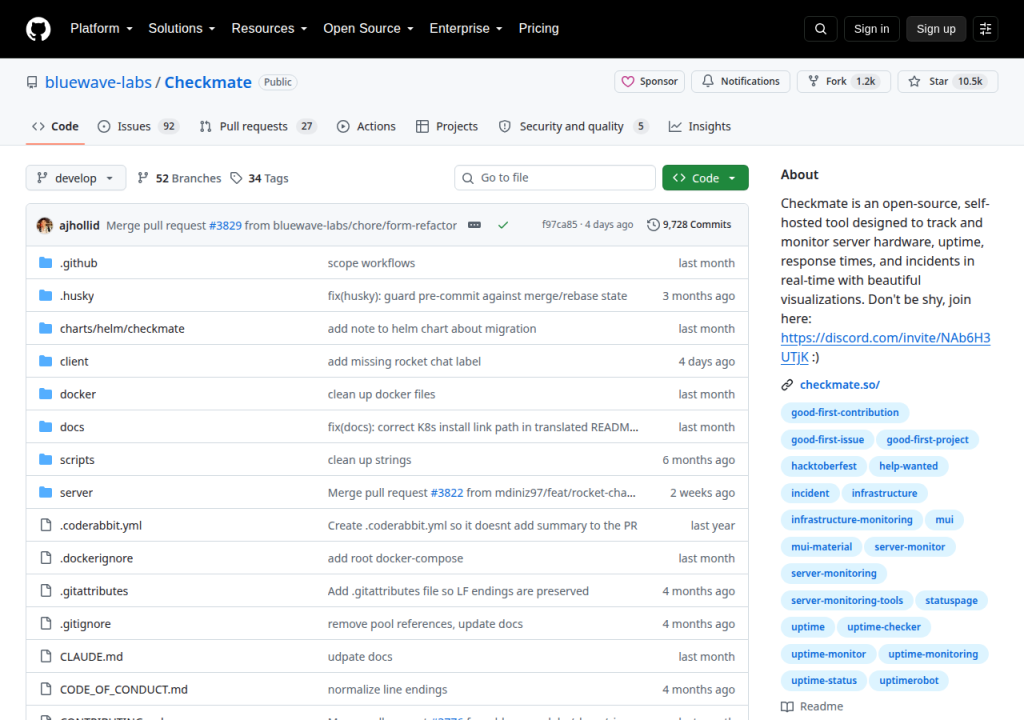Click the docker folder icon
Image resolution: width=1024 pixels, height=720 pixels.
click(x=45, y=394)
